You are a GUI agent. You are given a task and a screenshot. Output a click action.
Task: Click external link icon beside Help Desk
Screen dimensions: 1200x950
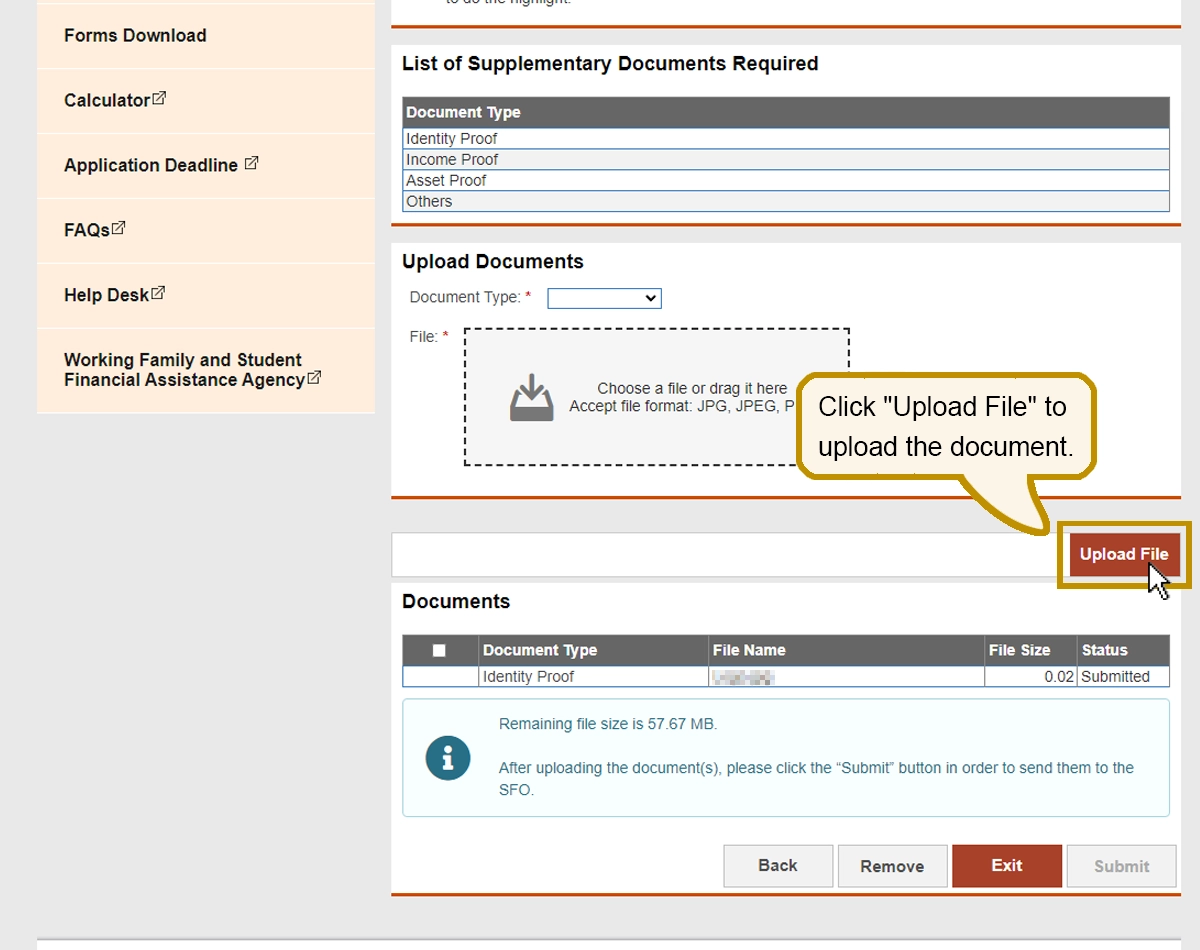[x=158, y=293]
